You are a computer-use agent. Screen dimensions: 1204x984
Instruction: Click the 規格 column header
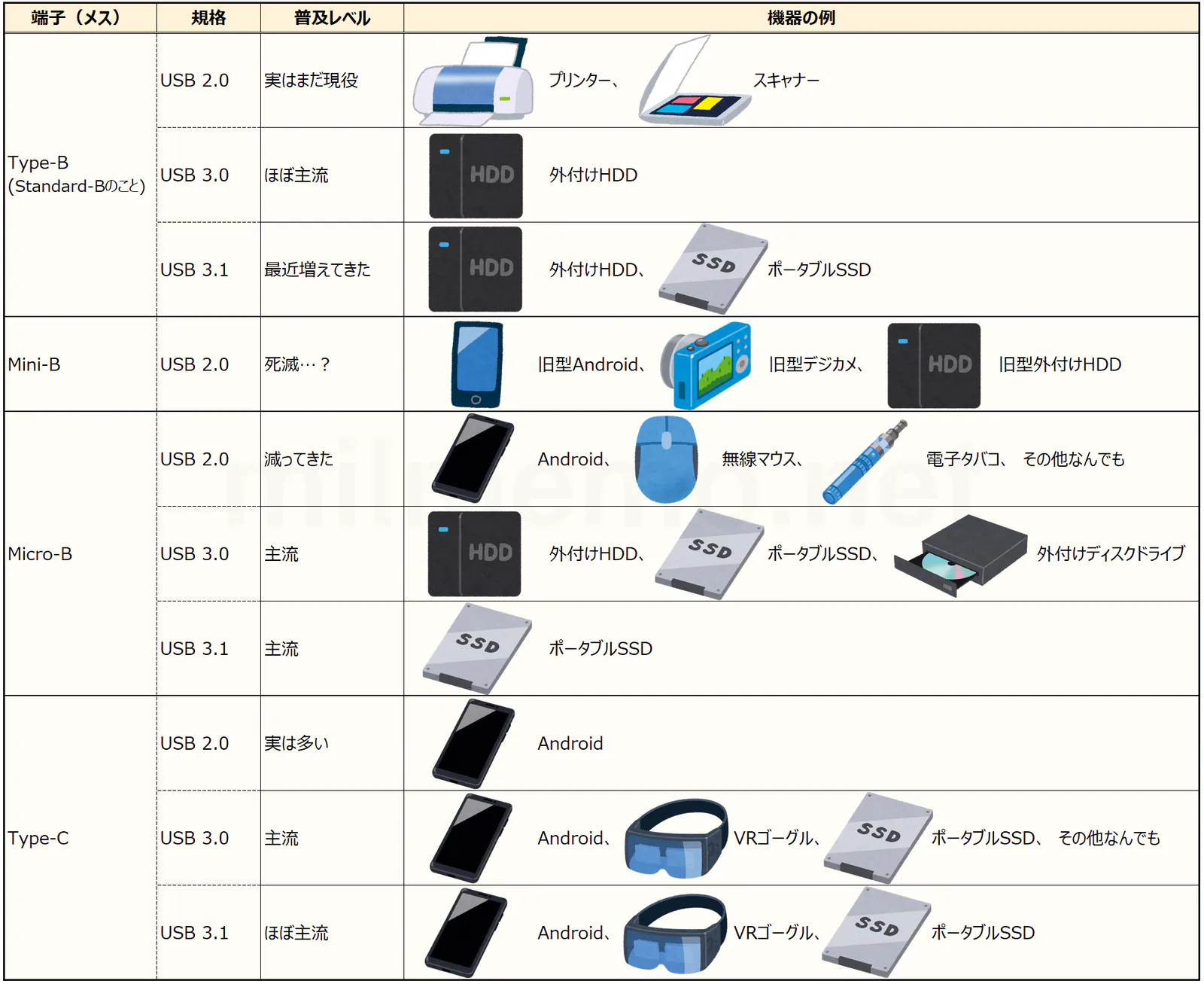[x=208, y=17]
